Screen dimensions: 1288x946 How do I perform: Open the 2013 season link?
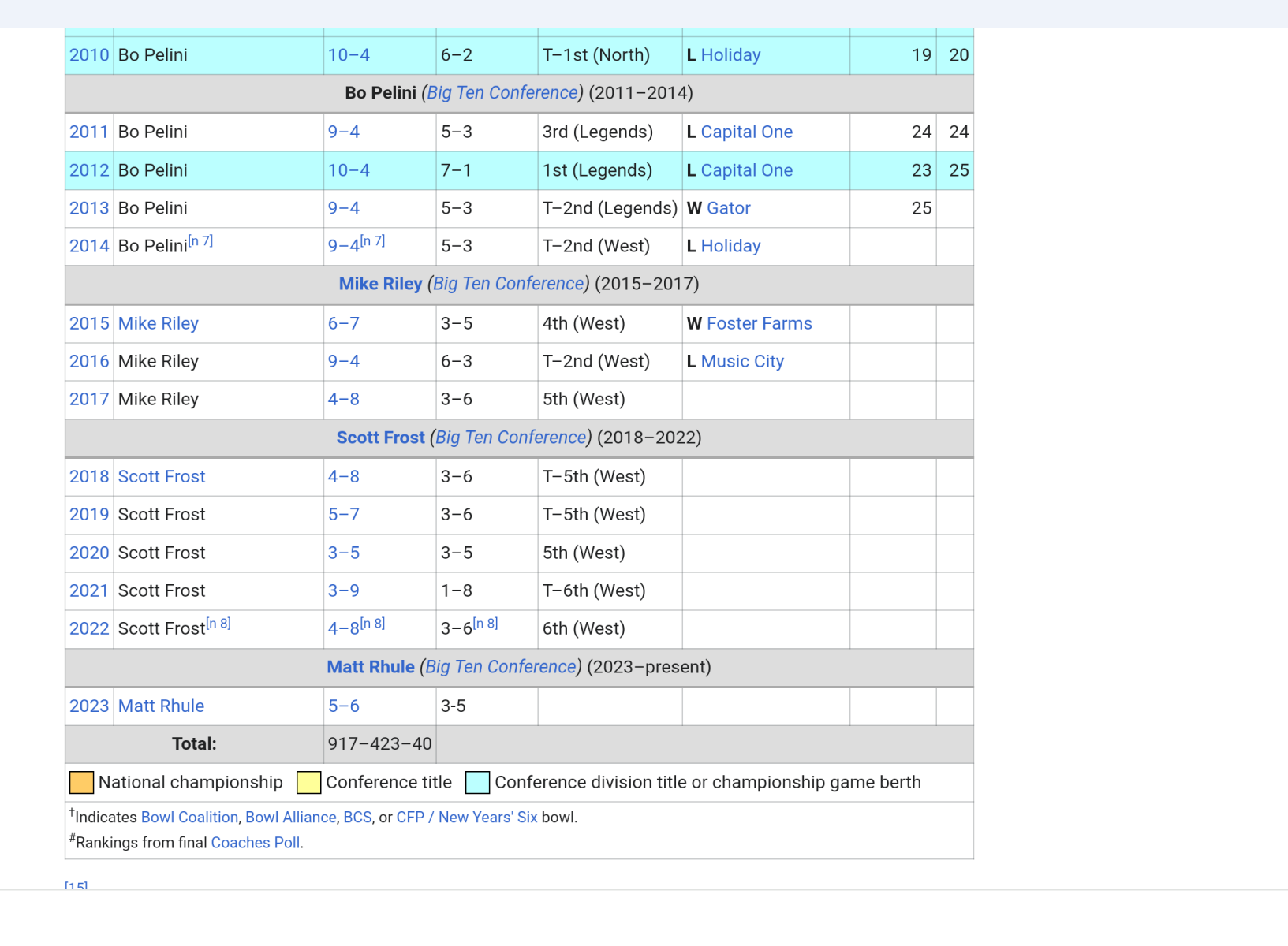[x=89, y=208]
